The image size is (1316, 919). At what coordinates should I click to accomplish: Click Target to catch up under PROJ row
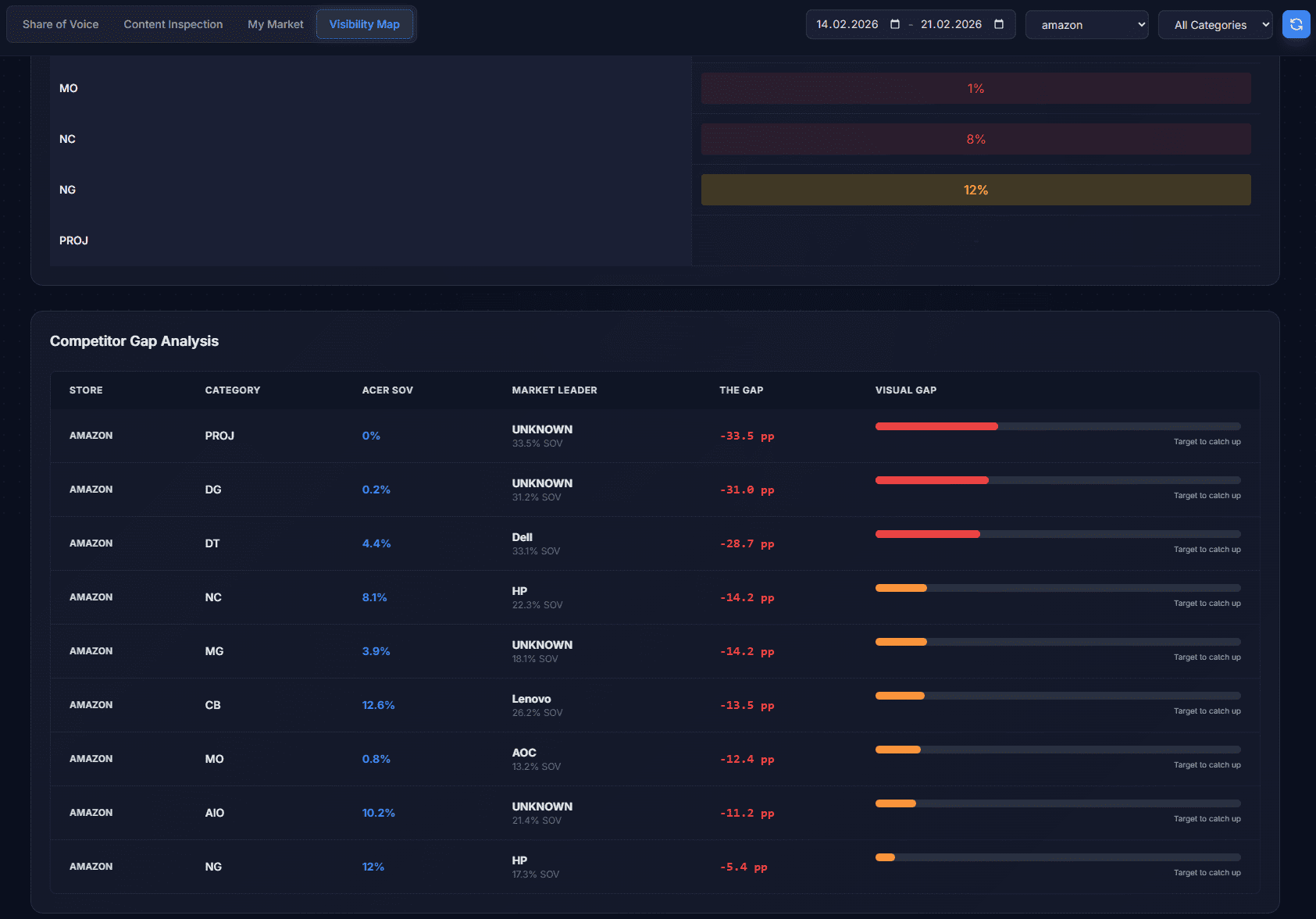tap(1207, 441)
